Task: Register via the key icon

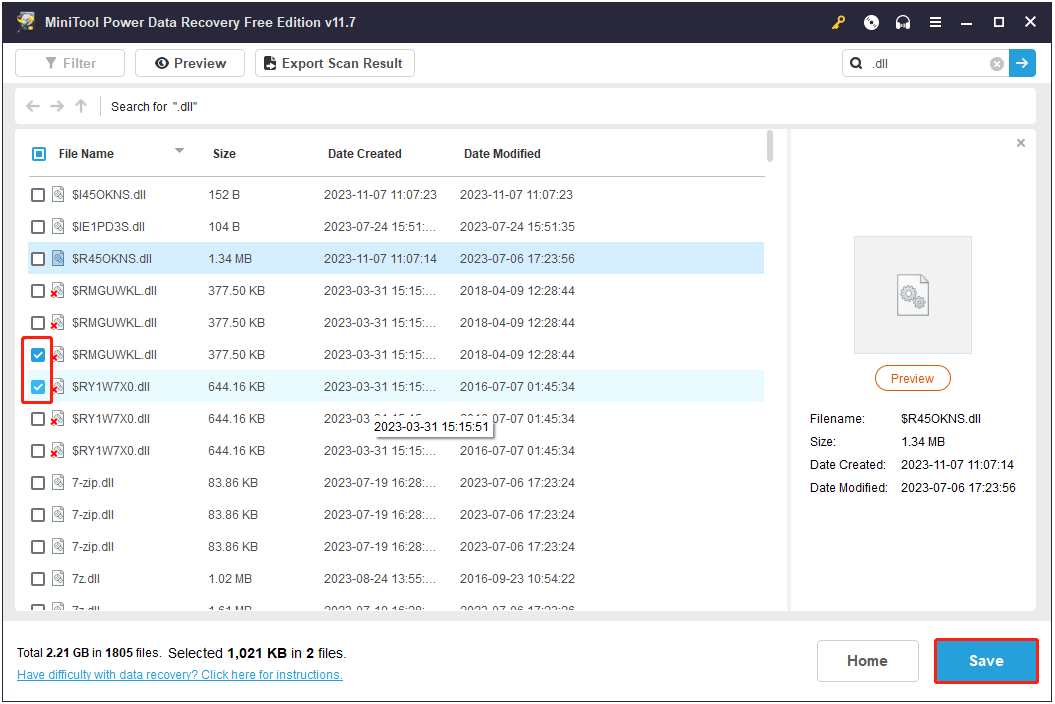Action: (838, 22)
